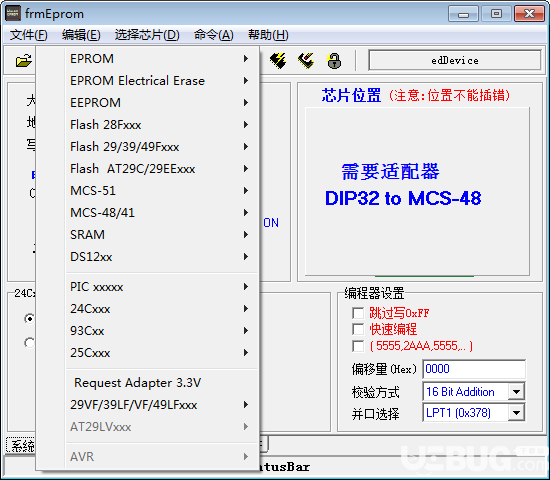Open the 校验方式 16 Bit Addition dropdown
The height and width of the screenshot is (480, 550).
point(516,392)
